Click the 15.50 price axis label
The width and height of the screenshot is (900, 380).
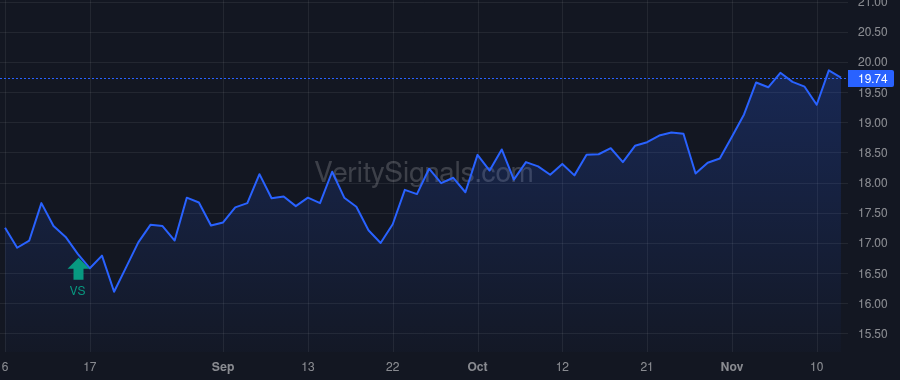click(x=872, y=334)
